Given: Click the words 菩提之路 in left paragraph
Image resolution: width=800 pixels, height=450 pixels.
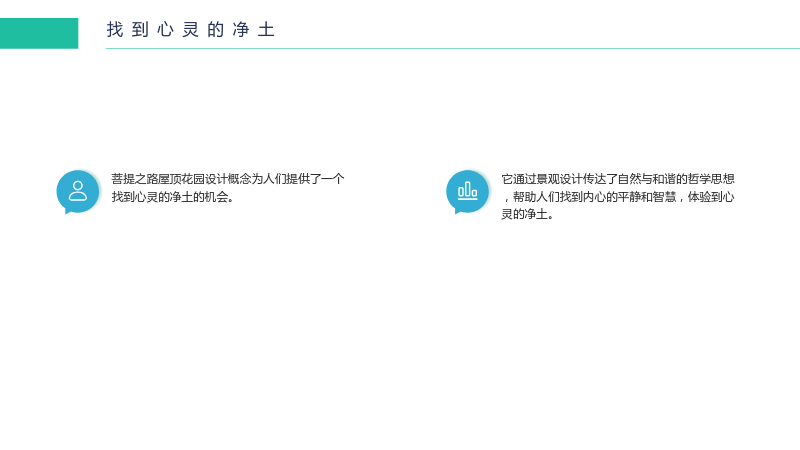Looking at the screenshot, I should pos(135,179).
